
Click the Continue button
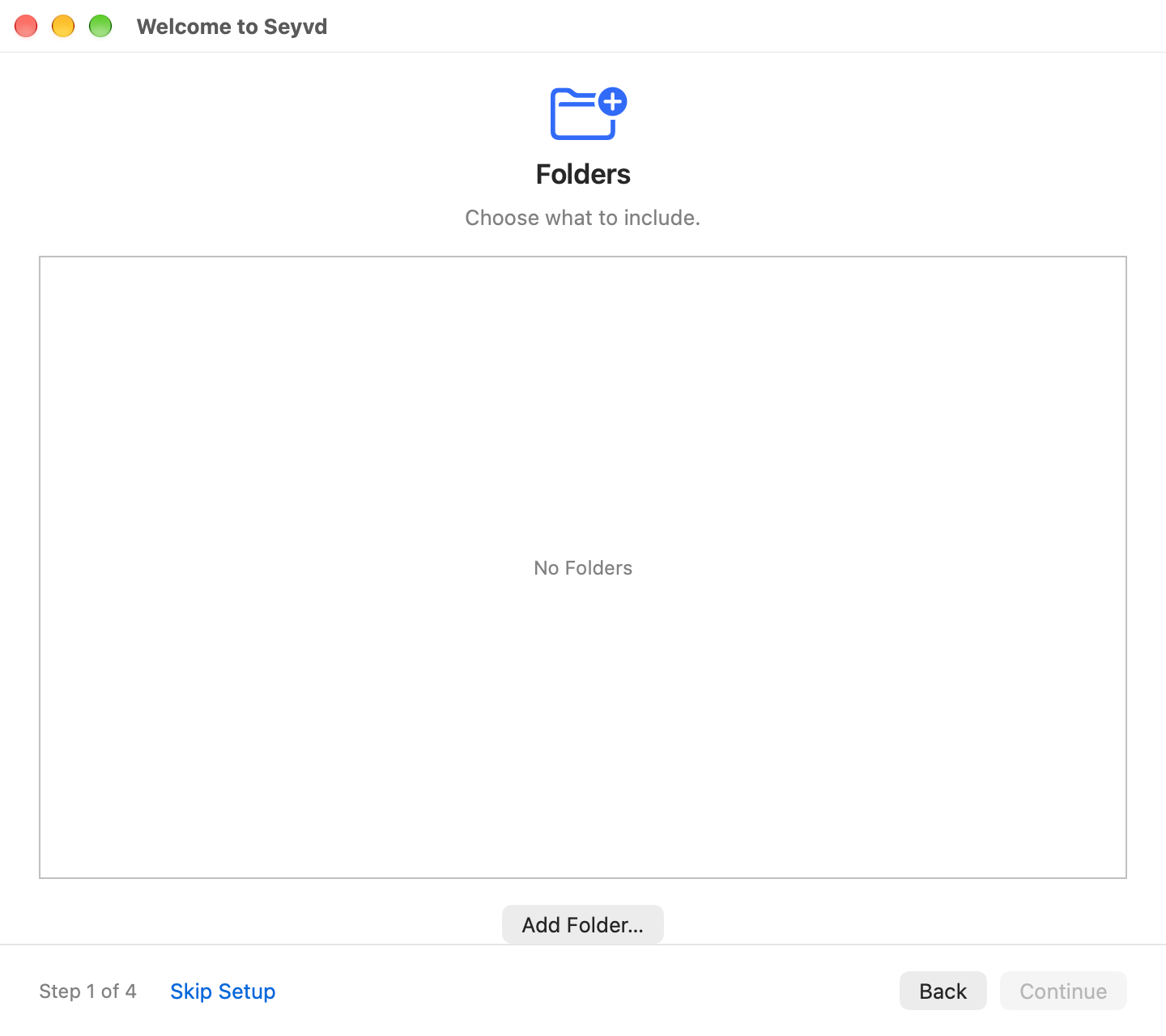tap(1063, 991)
